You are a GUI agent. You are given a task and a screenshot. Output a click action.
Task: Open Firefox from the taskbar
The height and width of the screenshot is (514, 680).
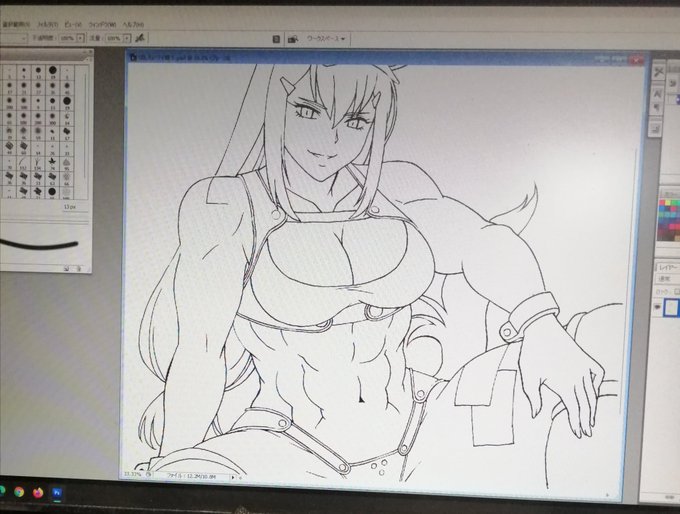pos(38,493)
